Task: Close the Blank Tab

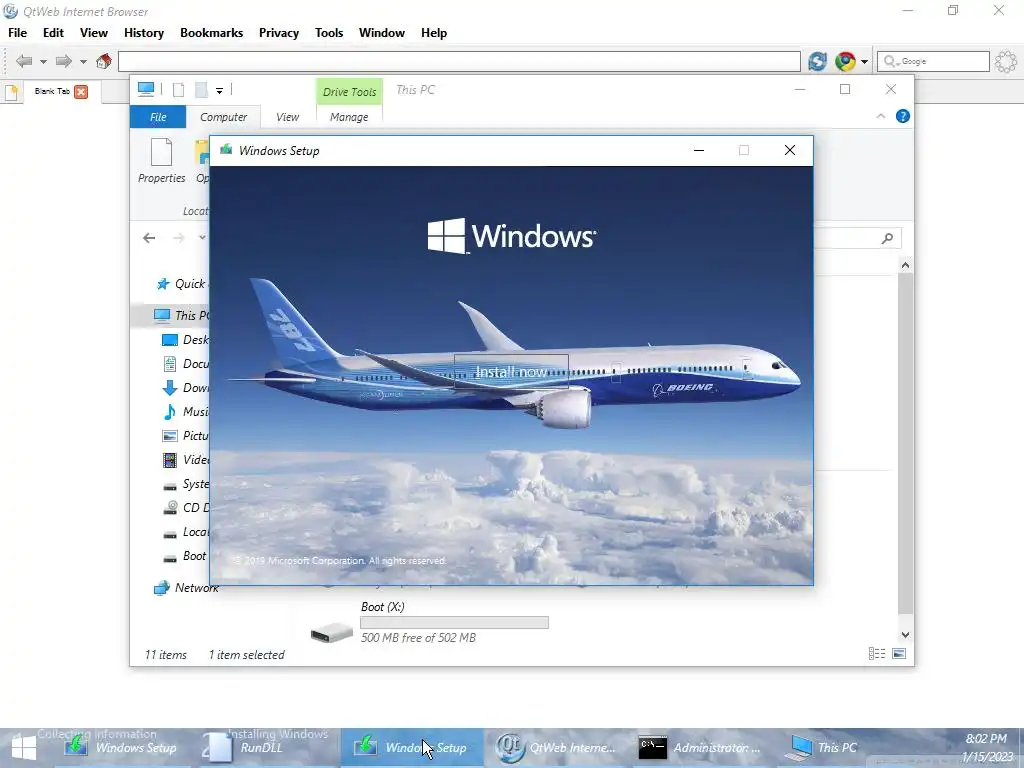Action: (81, 92)
